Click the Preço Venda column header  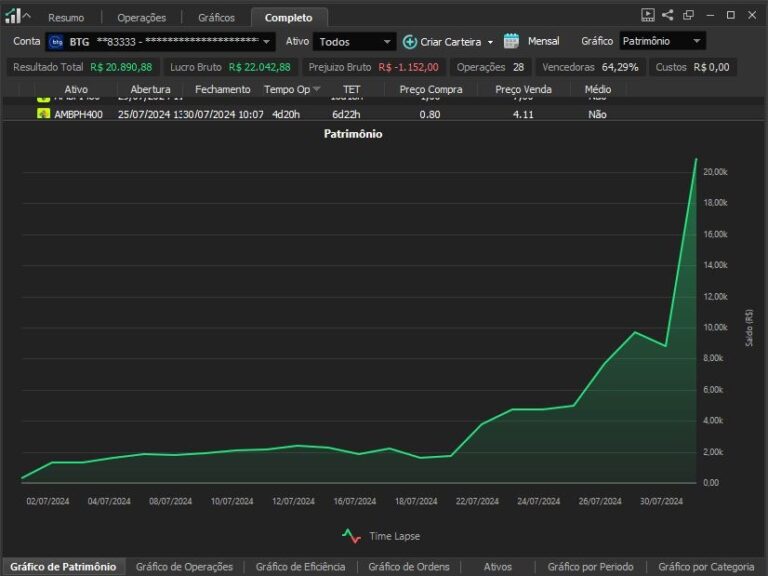click(523, 89)
